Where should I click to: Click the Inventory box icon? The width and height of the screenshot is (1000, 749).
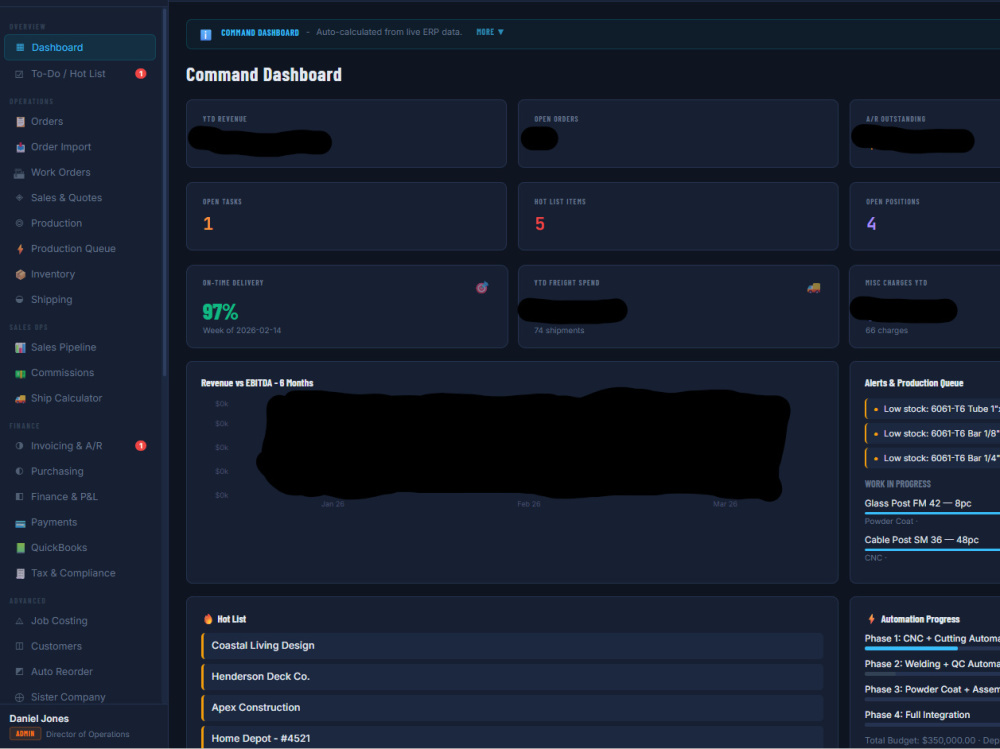[x=20, y=274]
